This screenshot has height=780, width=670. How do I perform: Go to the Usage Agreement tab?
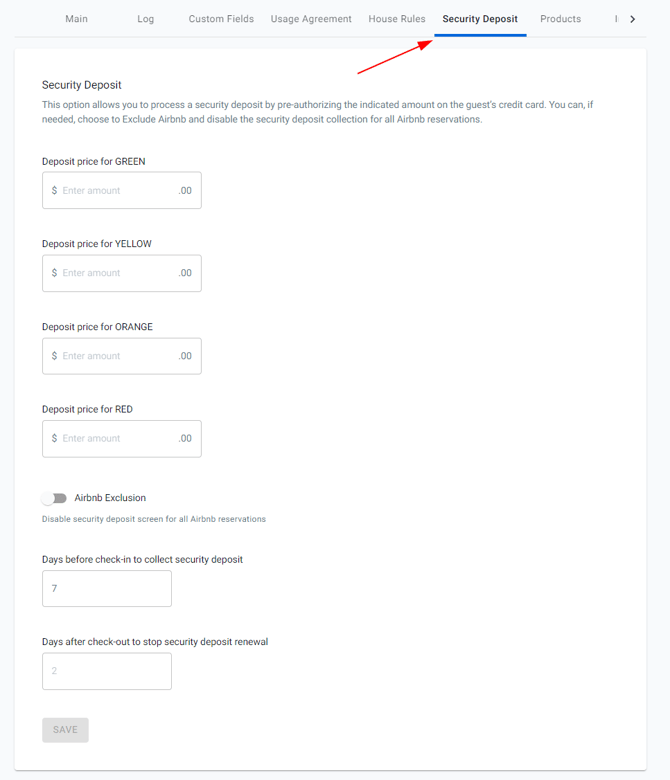(x=311, y=19)
